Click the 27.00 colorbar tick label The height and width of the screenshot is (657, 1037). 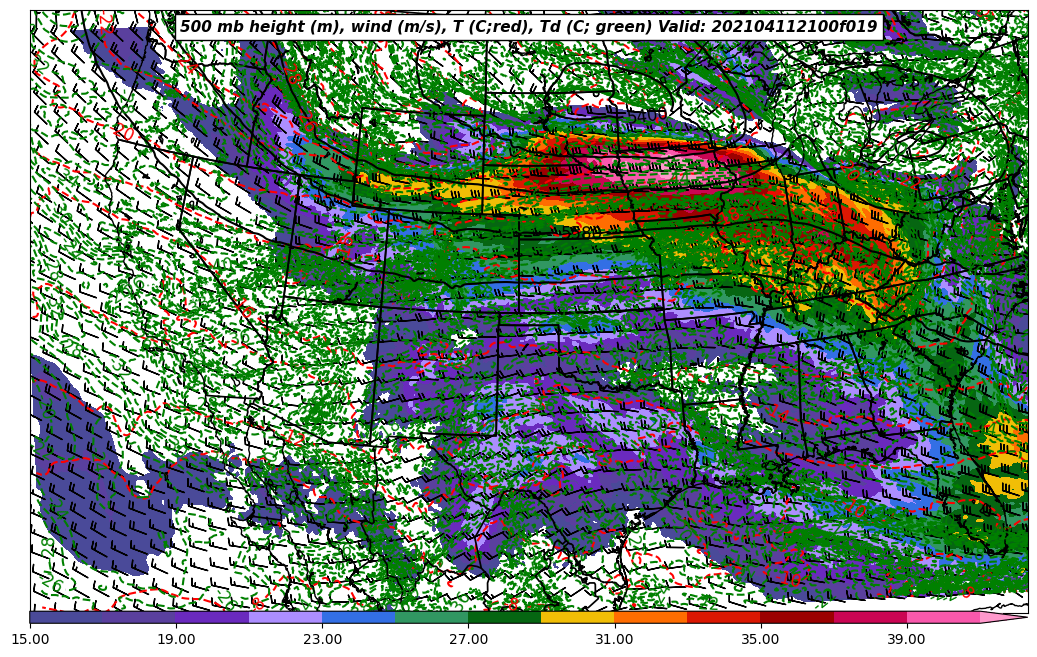tap(468, 637)
